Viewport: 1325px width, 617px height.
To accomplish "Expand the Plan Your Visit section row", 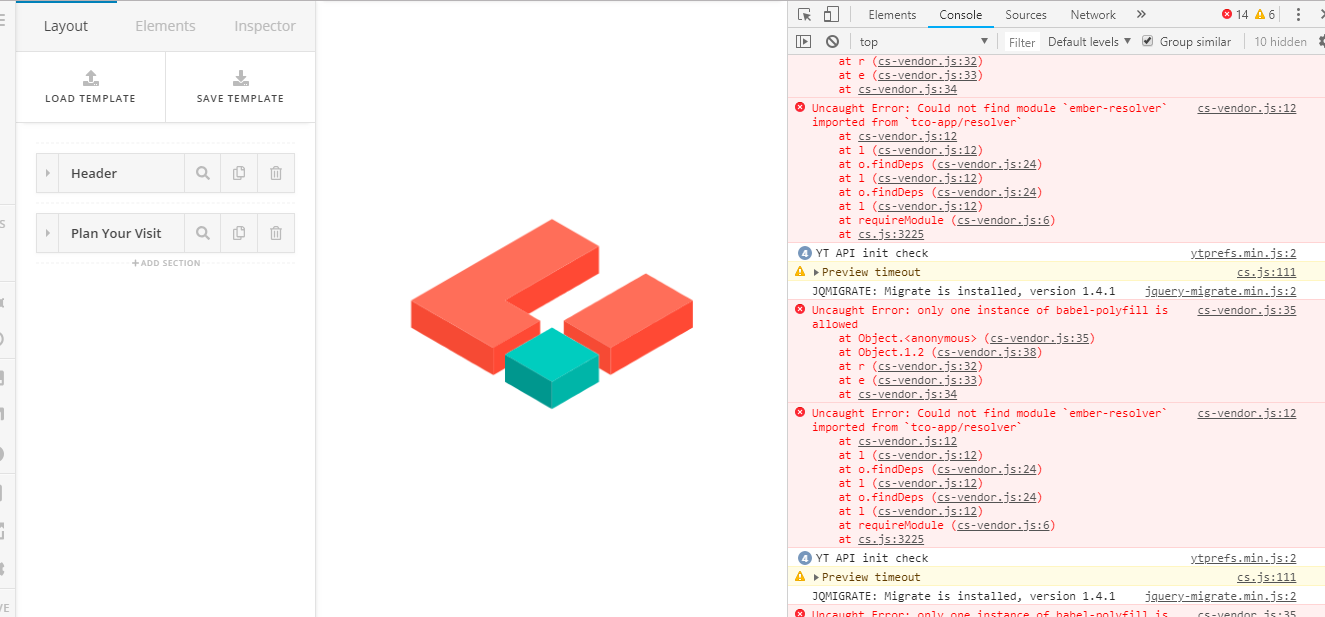I will [48, 234].
